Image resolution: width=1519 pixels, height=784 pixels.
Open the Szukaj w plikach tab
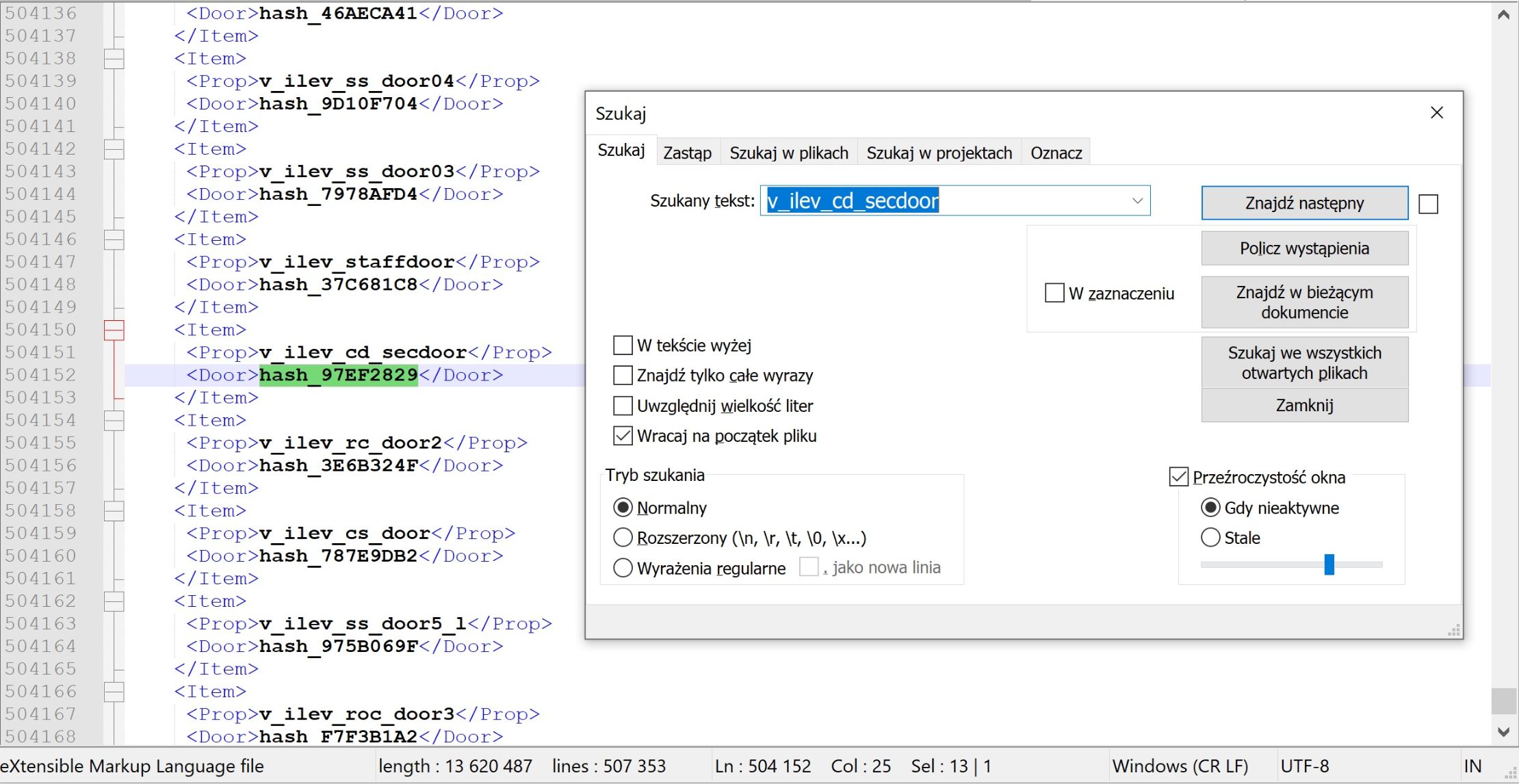coord(788,153)
